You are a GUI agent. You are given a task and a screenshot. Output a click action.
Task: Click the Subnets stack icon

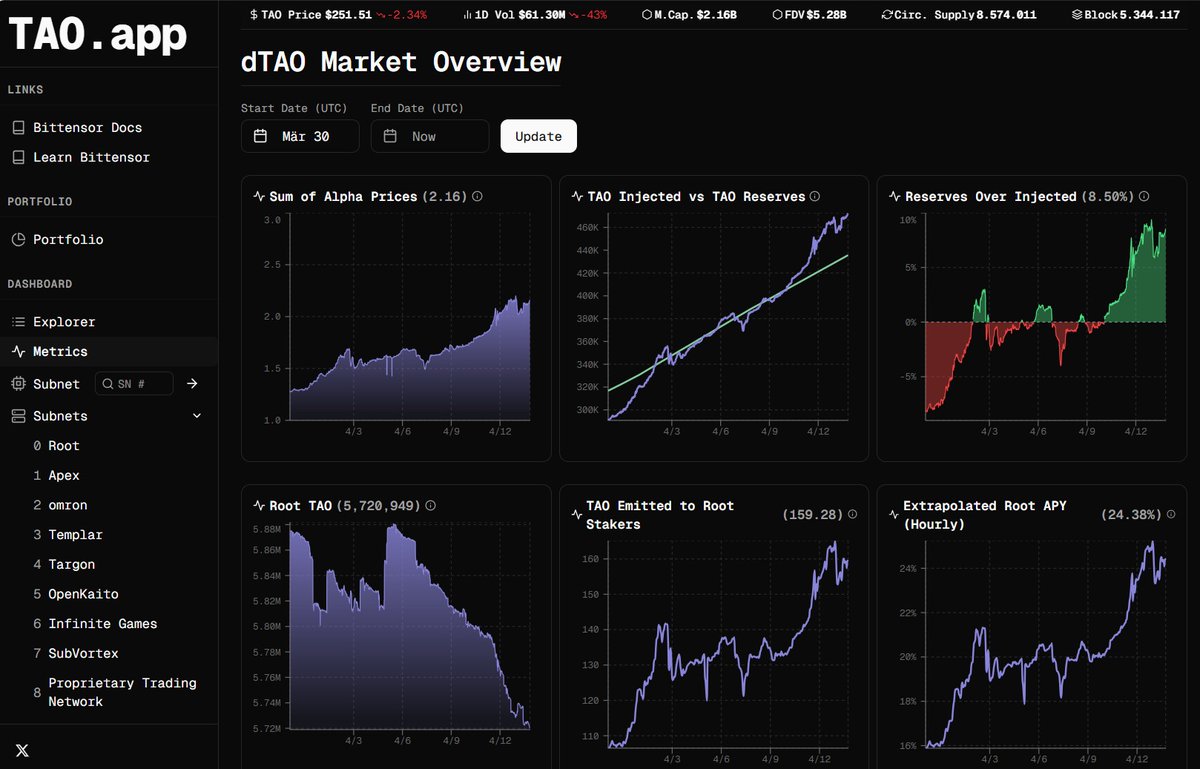point(18,416)
